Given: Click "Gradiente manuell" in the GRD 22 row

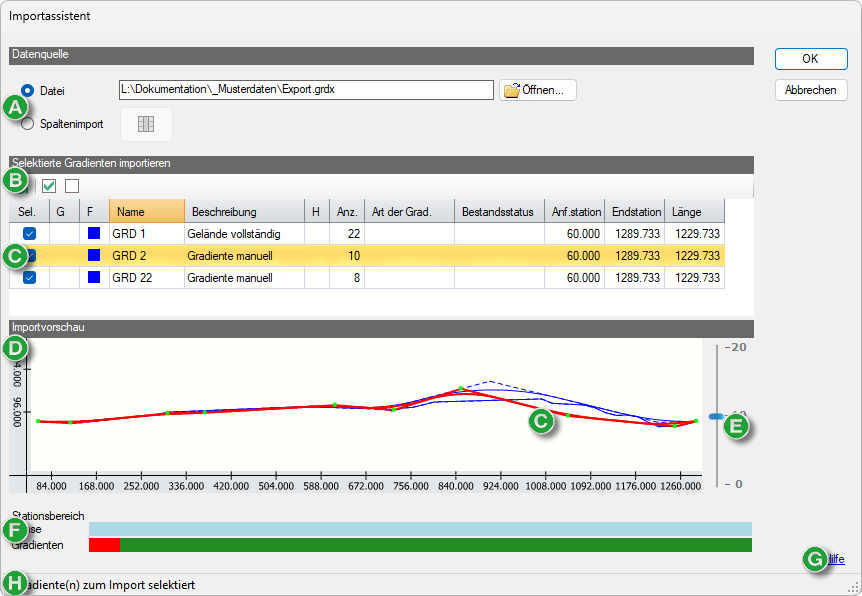Looking at the screenshot, I should click(245, 278).
